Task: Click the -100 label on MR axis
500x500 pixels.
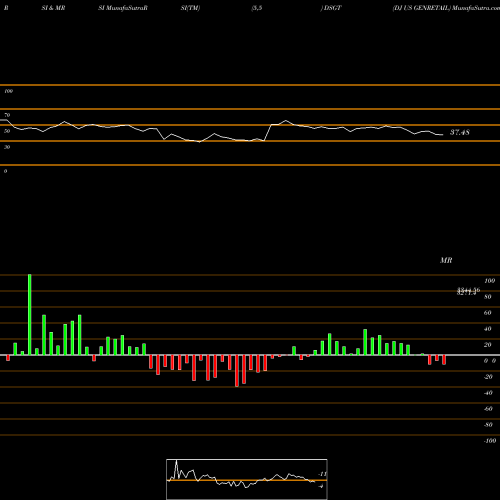Action: pos(490,441)
